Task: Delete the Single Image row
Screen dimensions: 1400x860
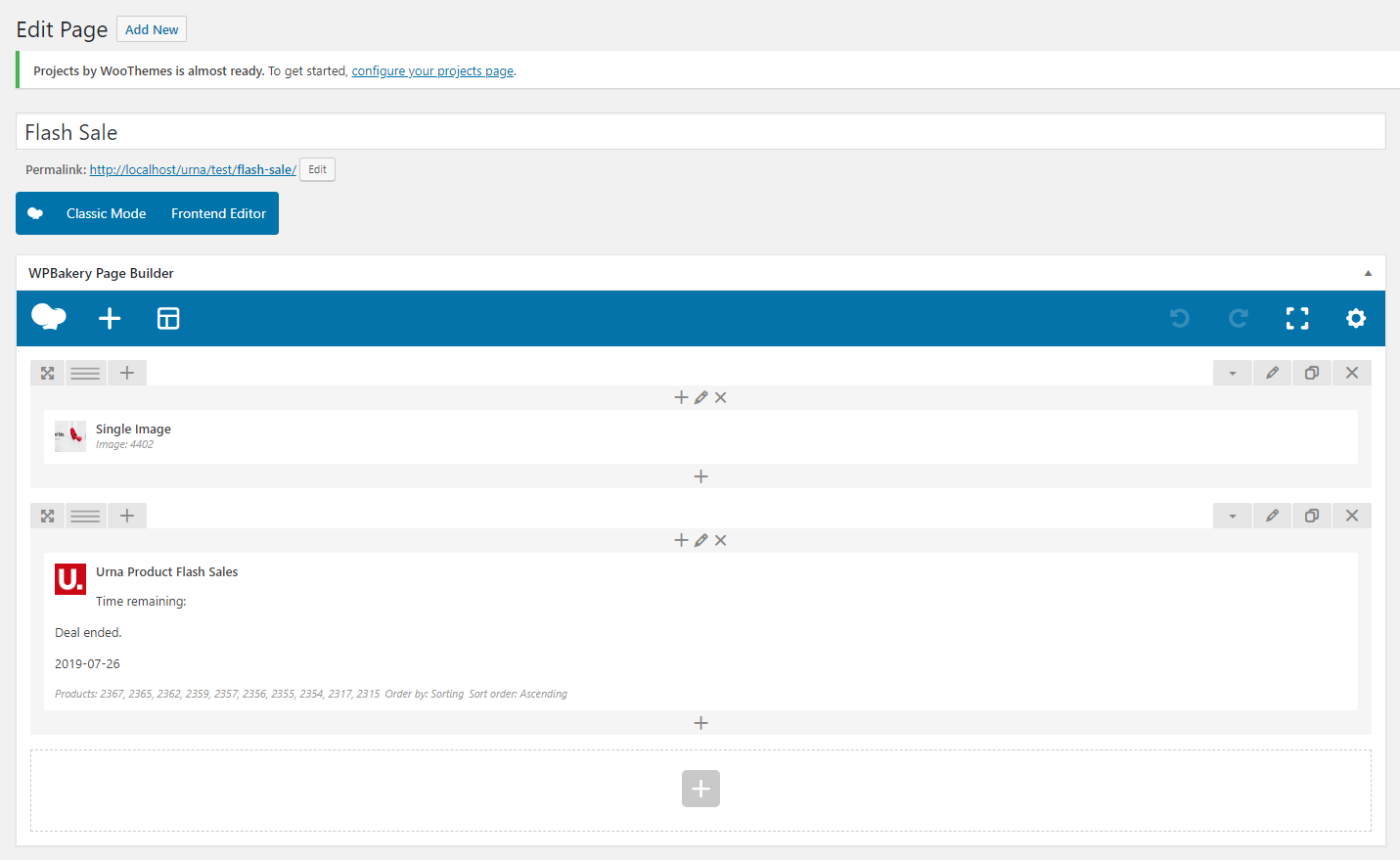Action: pos(1352,373)
